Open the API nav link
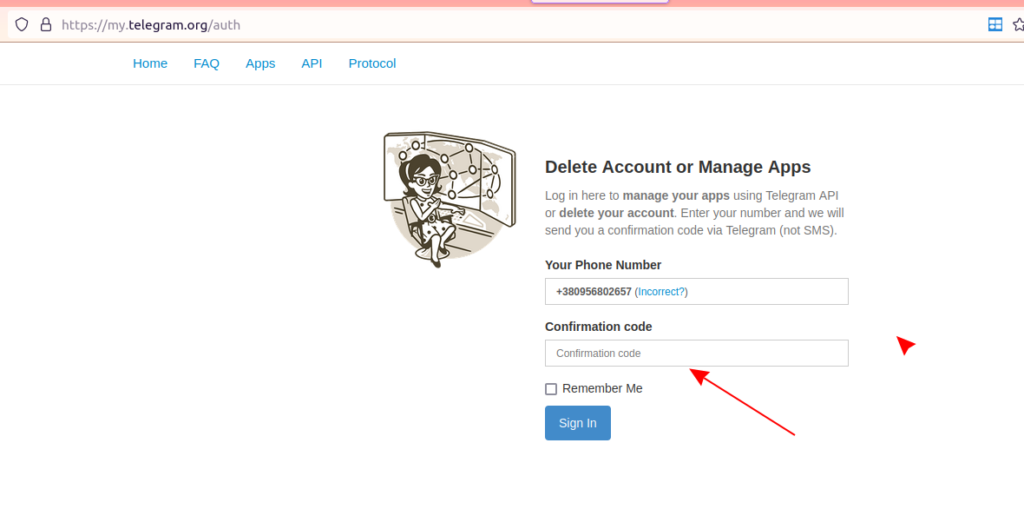 [x=312, y=63]
